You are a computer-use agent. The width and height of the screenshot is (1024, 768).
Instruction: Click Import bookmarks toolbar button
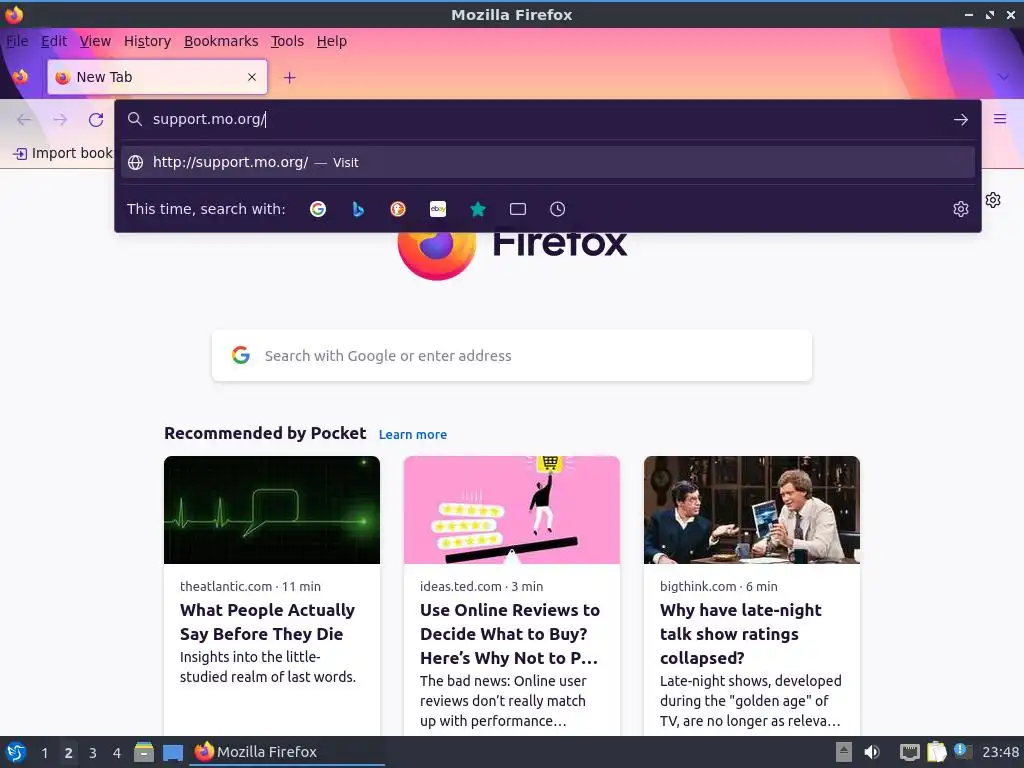(63, 153)
